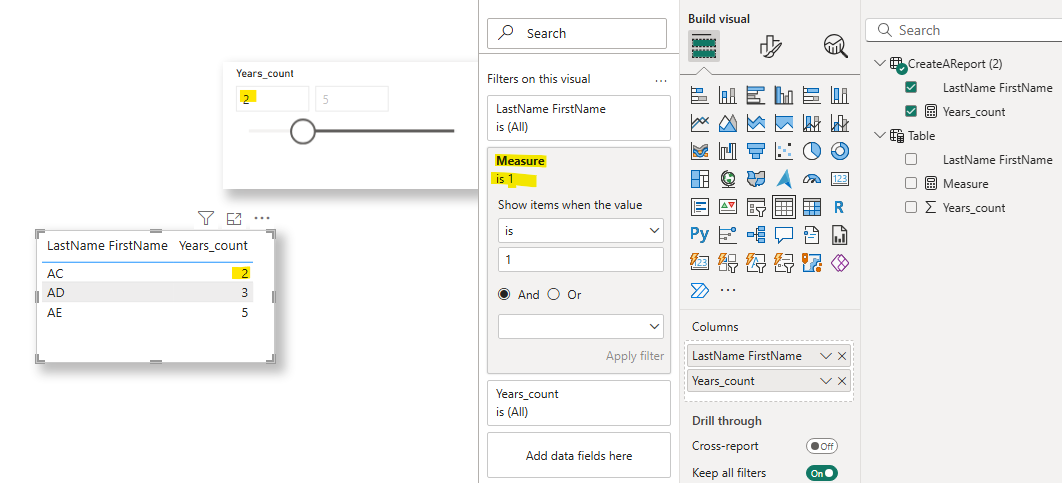The height and width of the screenshot is (483, 1062).
Task: Select the And radio button
Action: [x=504, y=295]
